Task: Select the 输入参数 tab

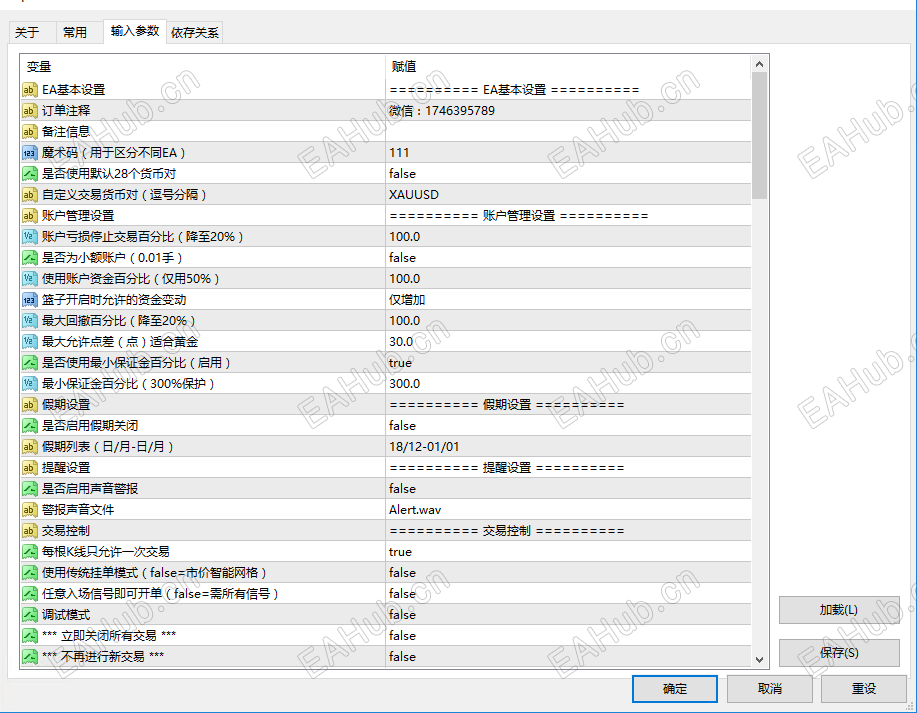Action: (135, 31)
